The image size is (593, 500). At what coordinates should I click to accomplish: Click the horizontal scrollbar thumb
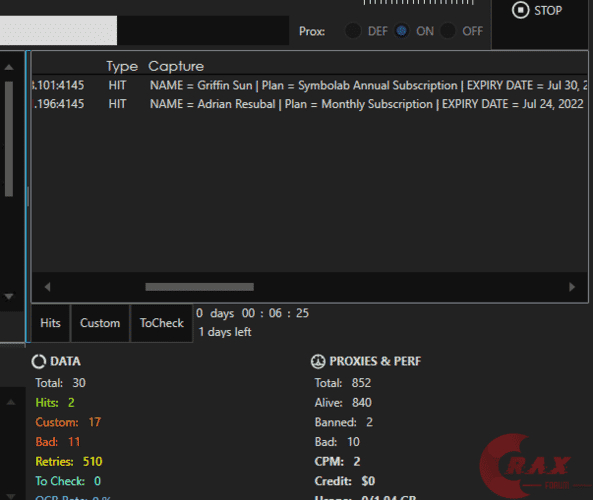pyautogui.click(x=200, y=287)
